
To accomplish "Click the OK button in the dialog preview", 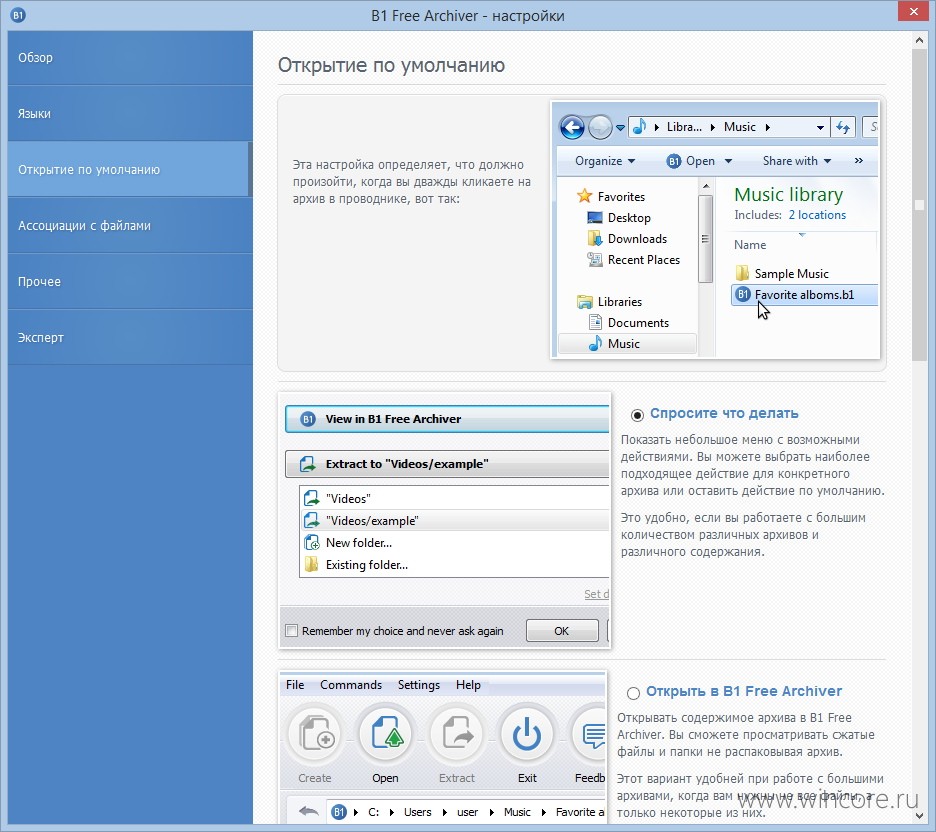I will pos(562,631).
